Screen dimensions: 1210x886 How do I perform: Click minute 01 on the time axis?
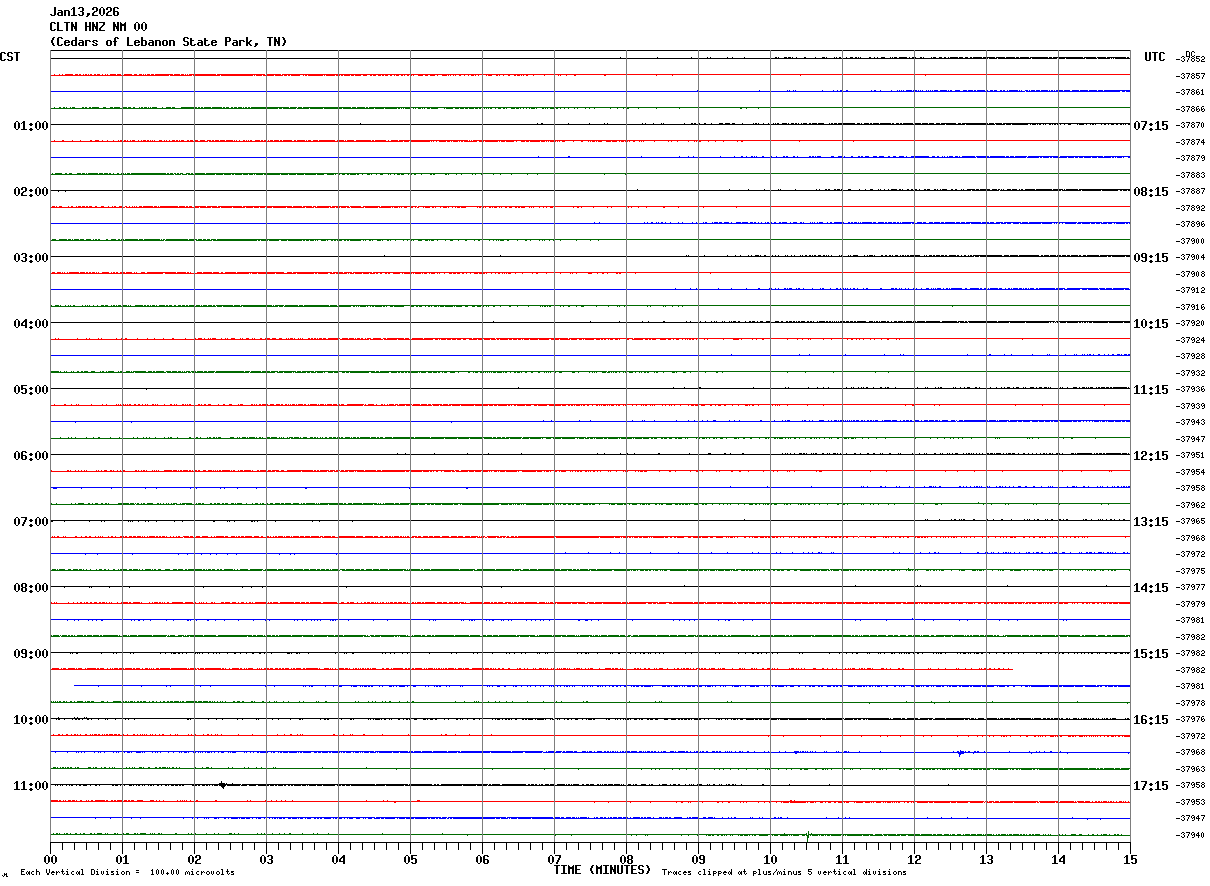122,859
